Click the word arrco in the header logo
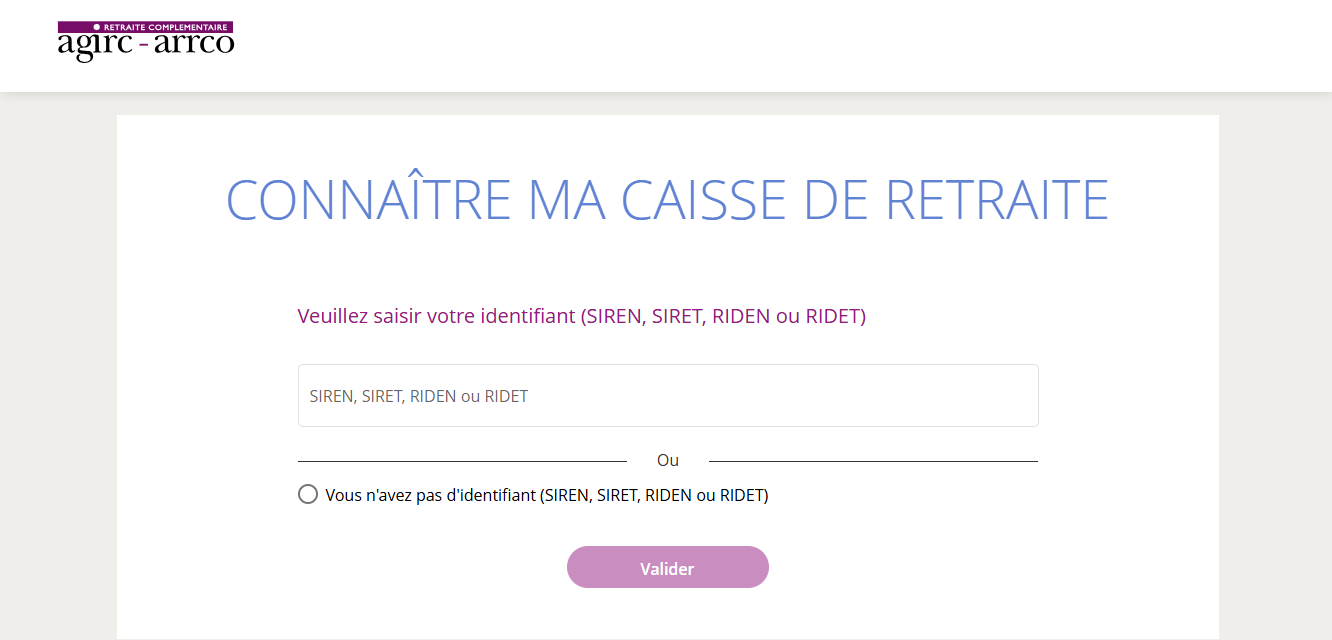This screenshot has width=1332, height=640. [194, 45]
